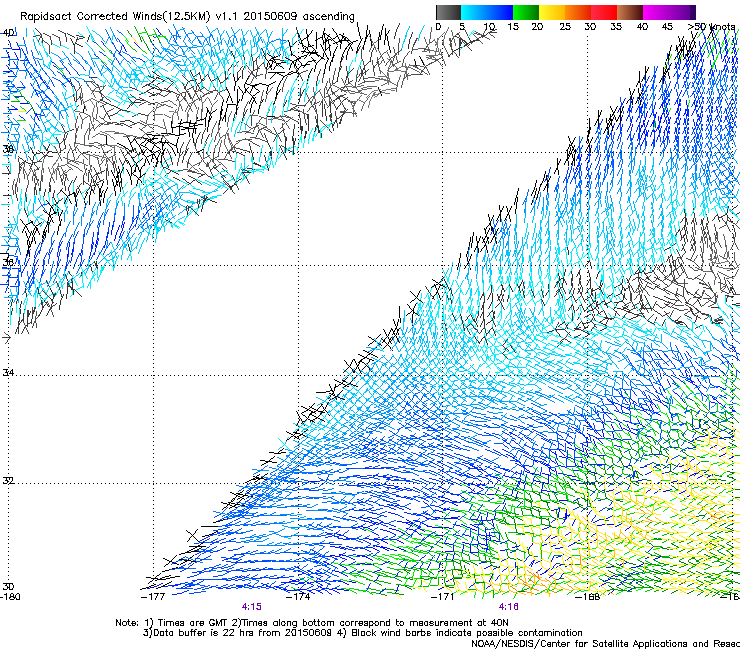Click the '30' latitude axis label

pos(8,587)
